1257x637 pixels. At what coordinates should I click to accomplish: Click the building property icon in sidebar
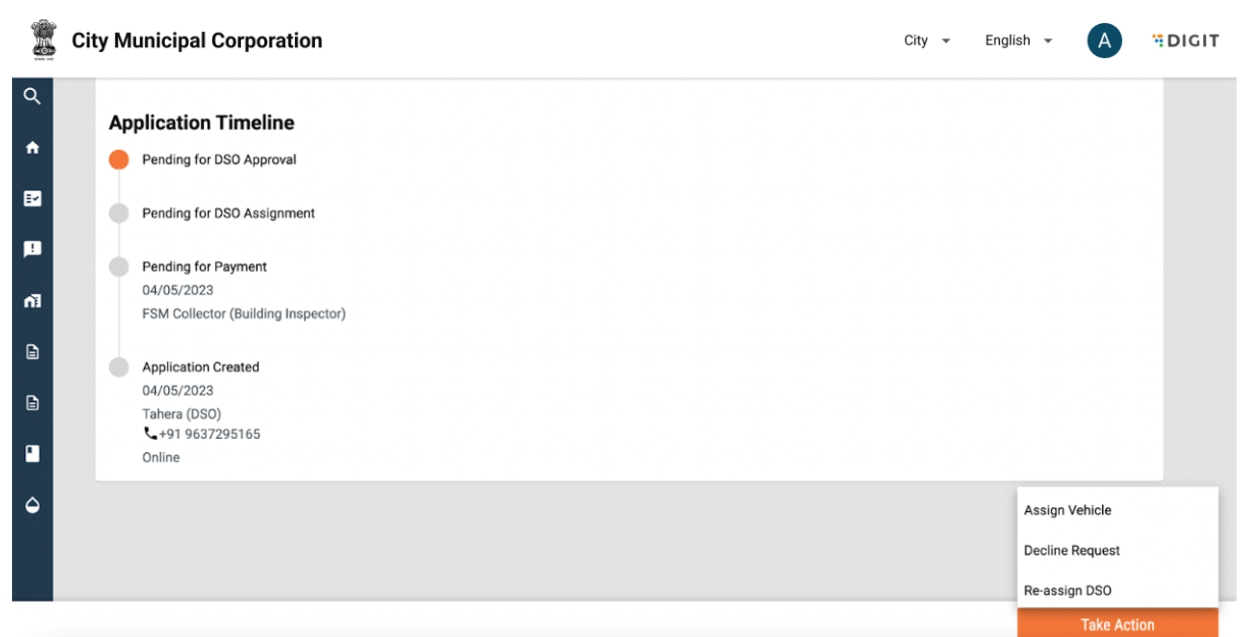[32, 300]
